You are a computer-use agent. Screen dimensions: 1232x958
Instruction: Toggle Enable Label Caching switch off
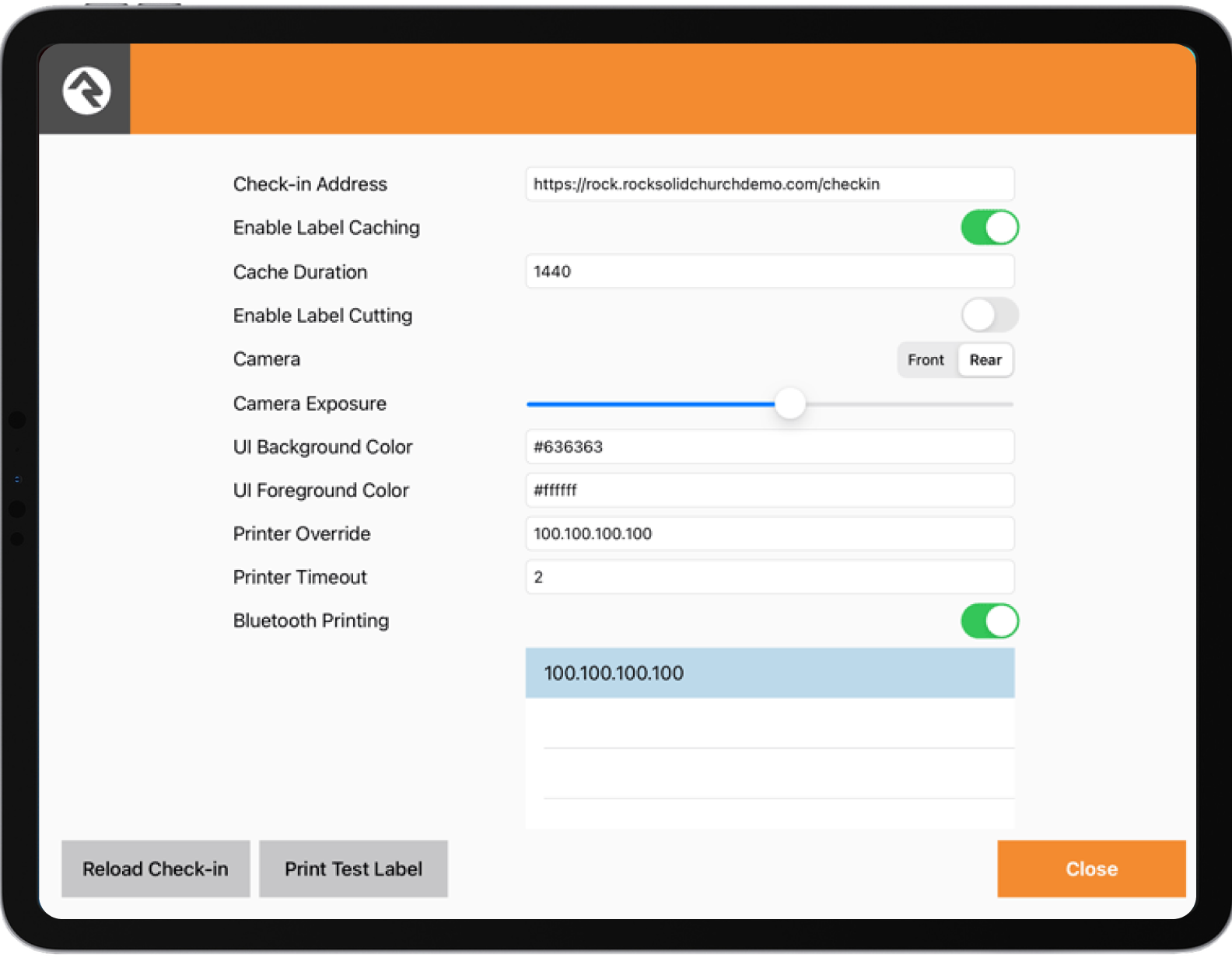[989, 228]
